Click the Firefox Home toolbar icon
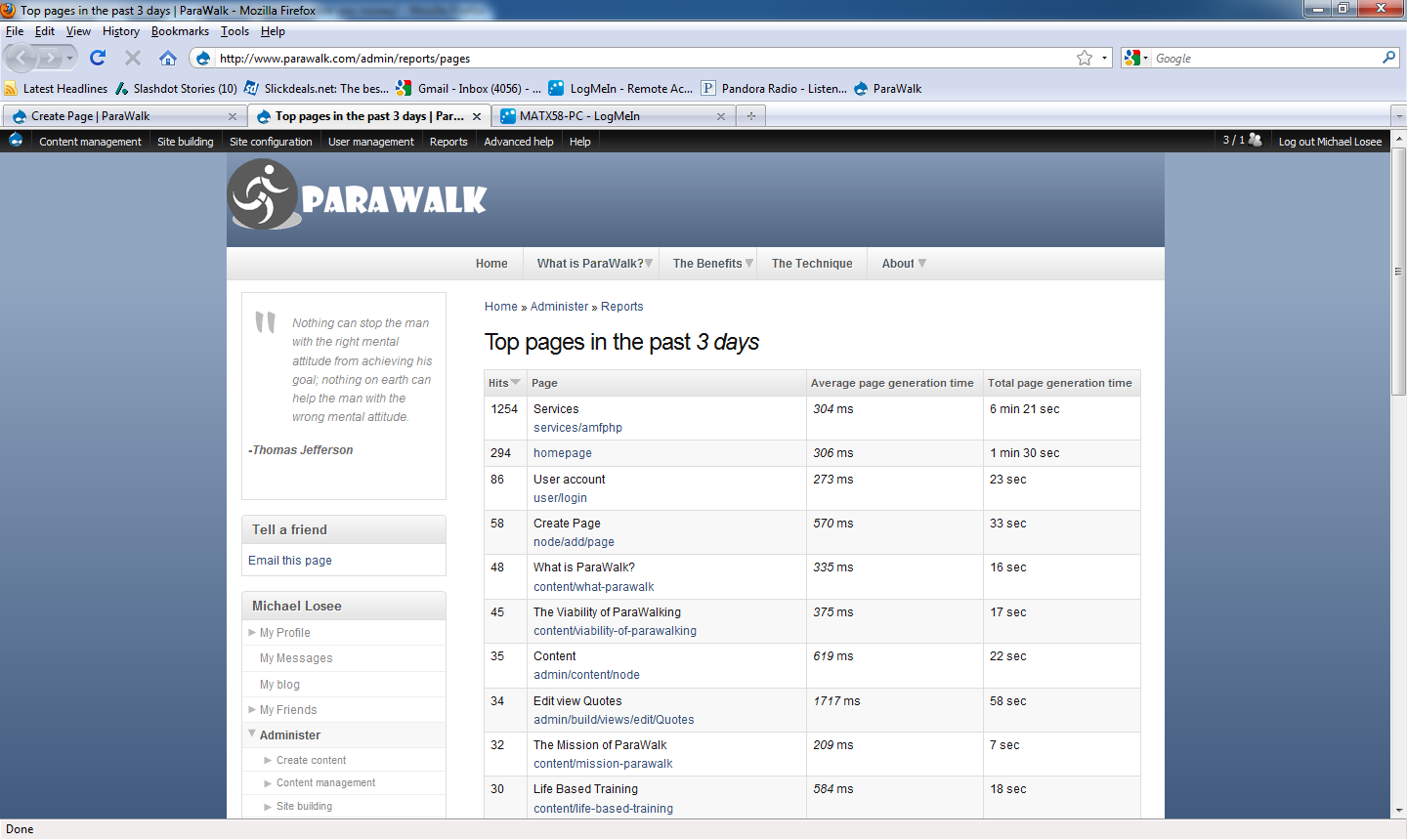The image size is (1407, 840). (167, 58)
